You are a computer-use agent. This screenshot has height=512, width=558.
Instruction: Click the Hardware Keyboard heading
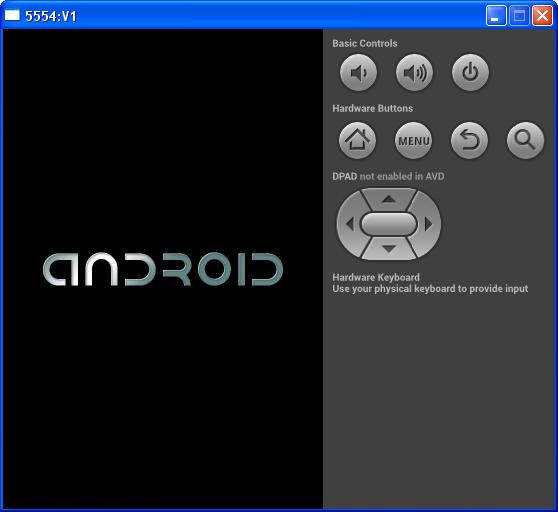(x=376, y=277)
